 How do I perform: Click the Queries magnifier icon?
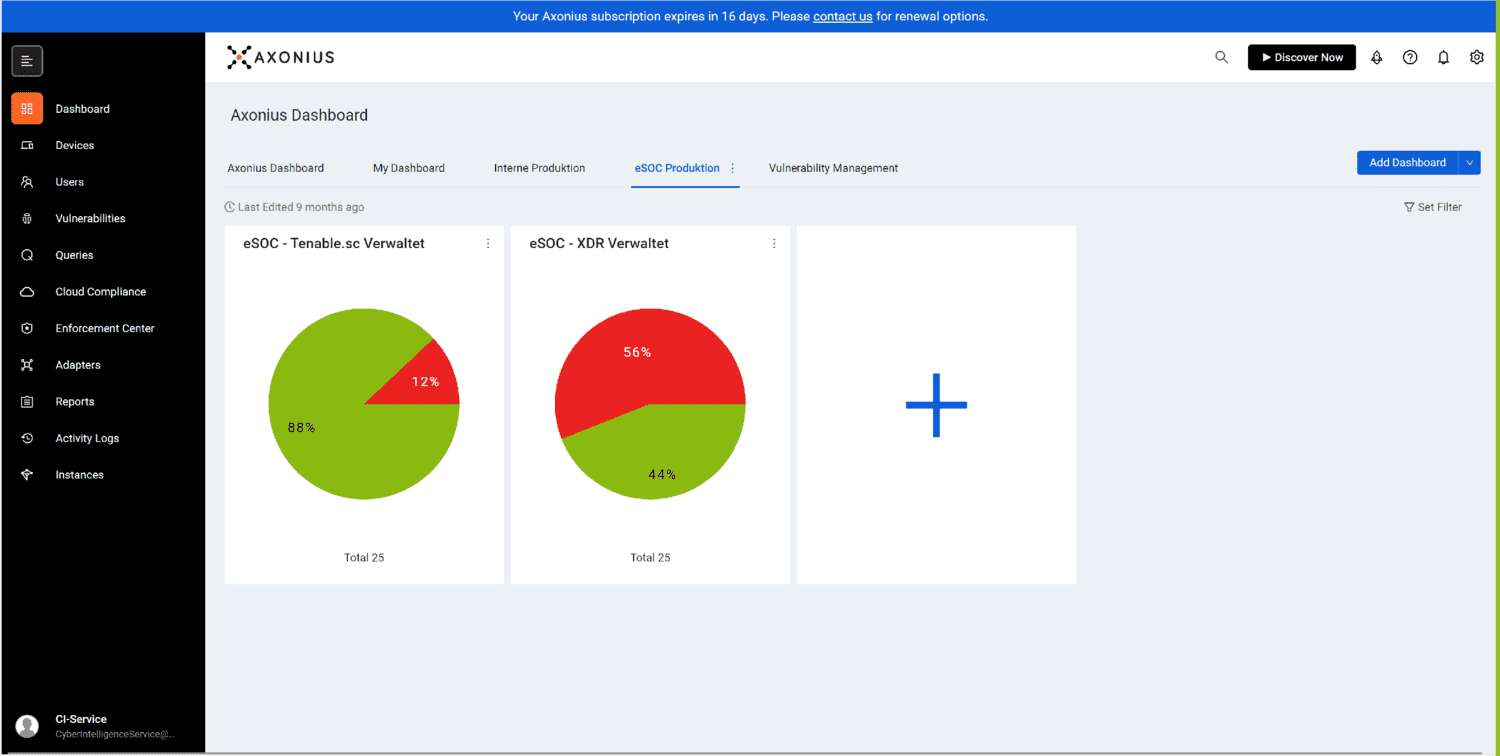pyautogui.click(x=27, y=255)
